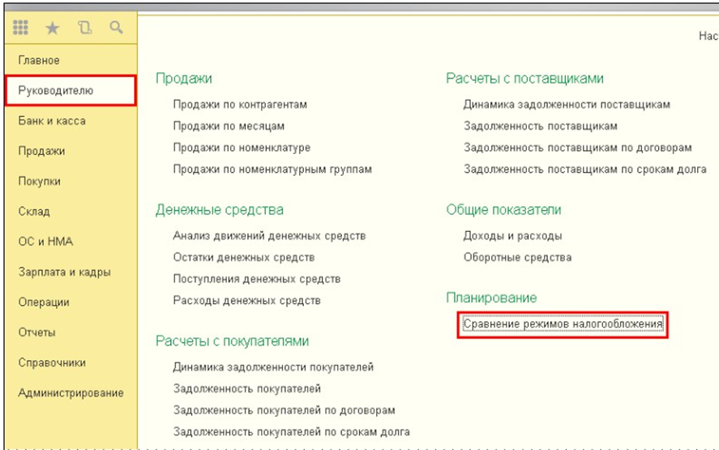This screenshot has width=719, height=450.
Task: Open Задолженность покупателей report
Action: pos(247,389)
